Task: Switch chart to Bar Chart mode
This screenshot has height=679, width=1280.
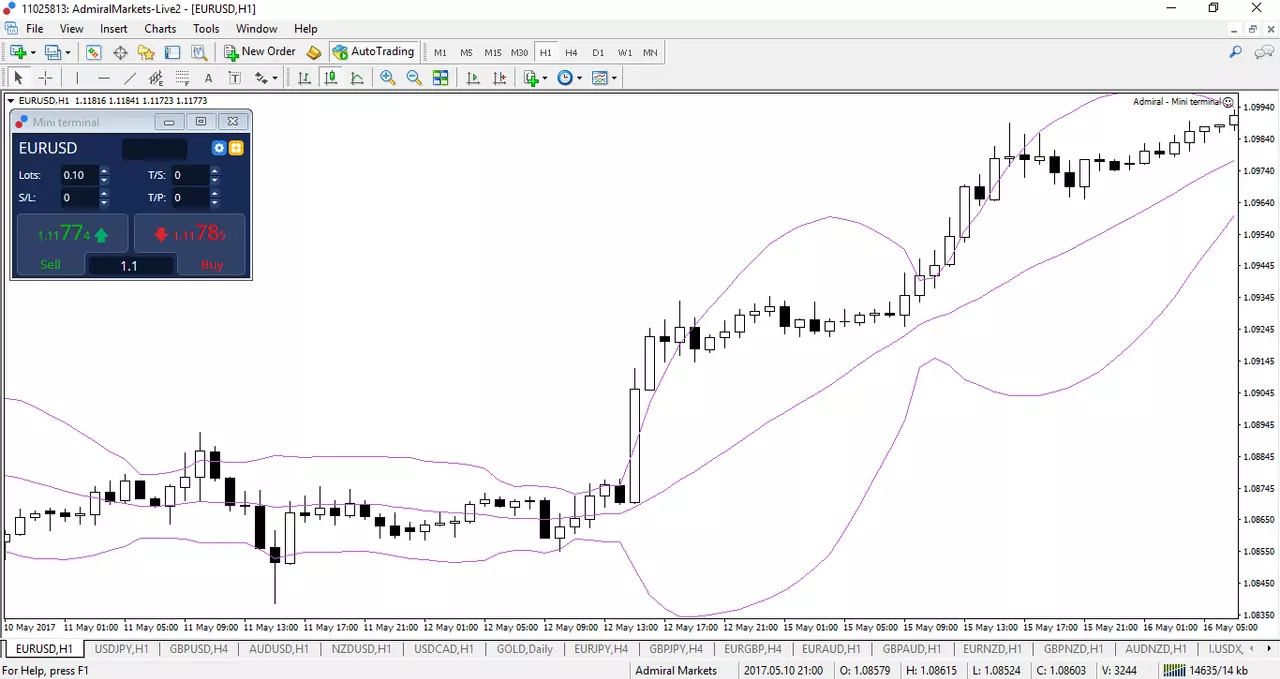Action: click(x=305, y=78)
